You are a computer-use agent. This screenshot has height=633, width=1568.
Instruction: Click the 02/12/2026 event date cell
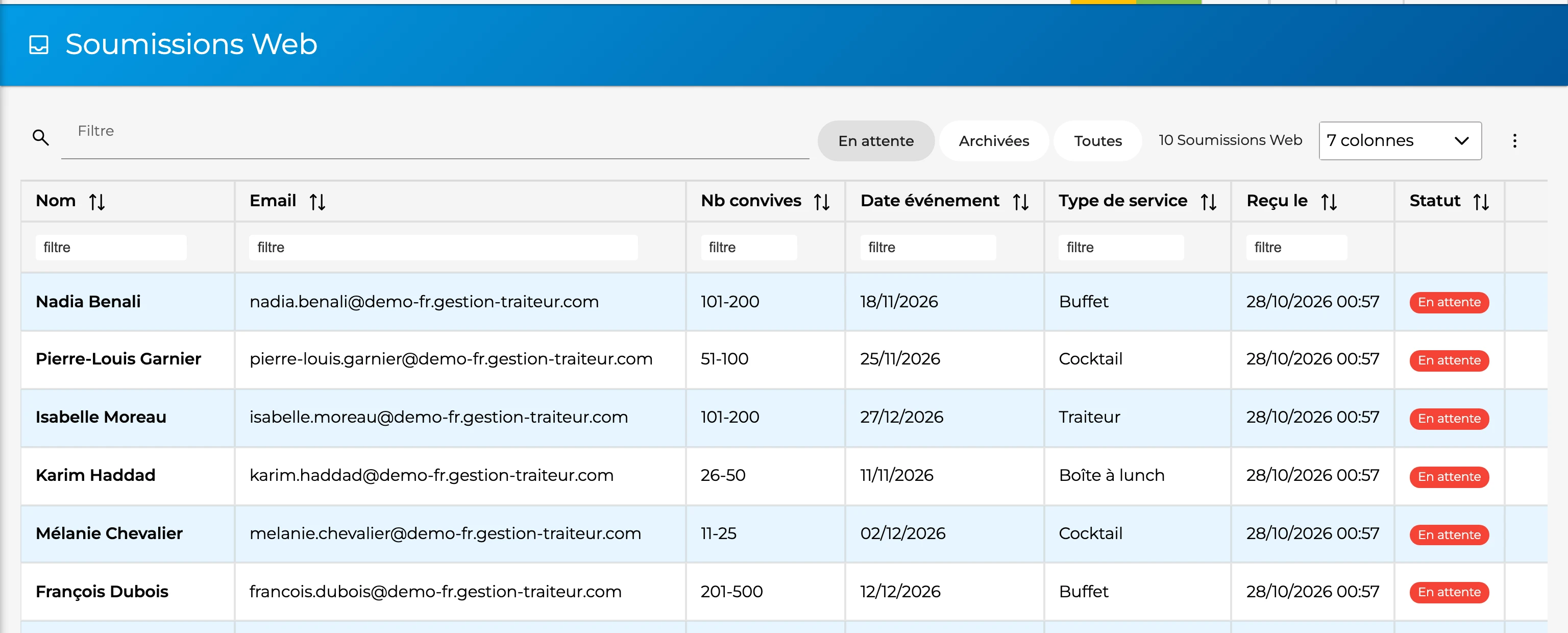point(945,534)
